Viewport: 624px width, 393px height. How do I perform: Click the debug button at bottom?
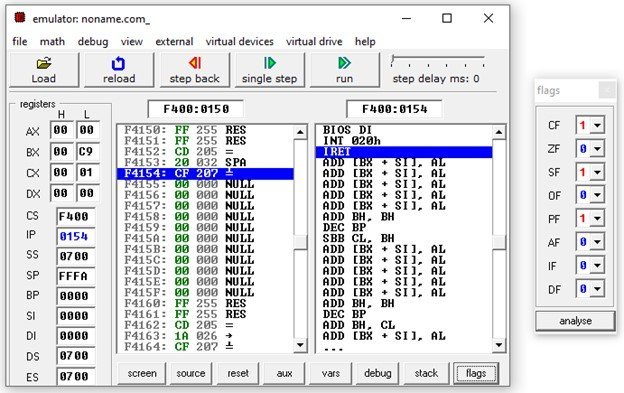pyautogui.click(x=378, y=374)
